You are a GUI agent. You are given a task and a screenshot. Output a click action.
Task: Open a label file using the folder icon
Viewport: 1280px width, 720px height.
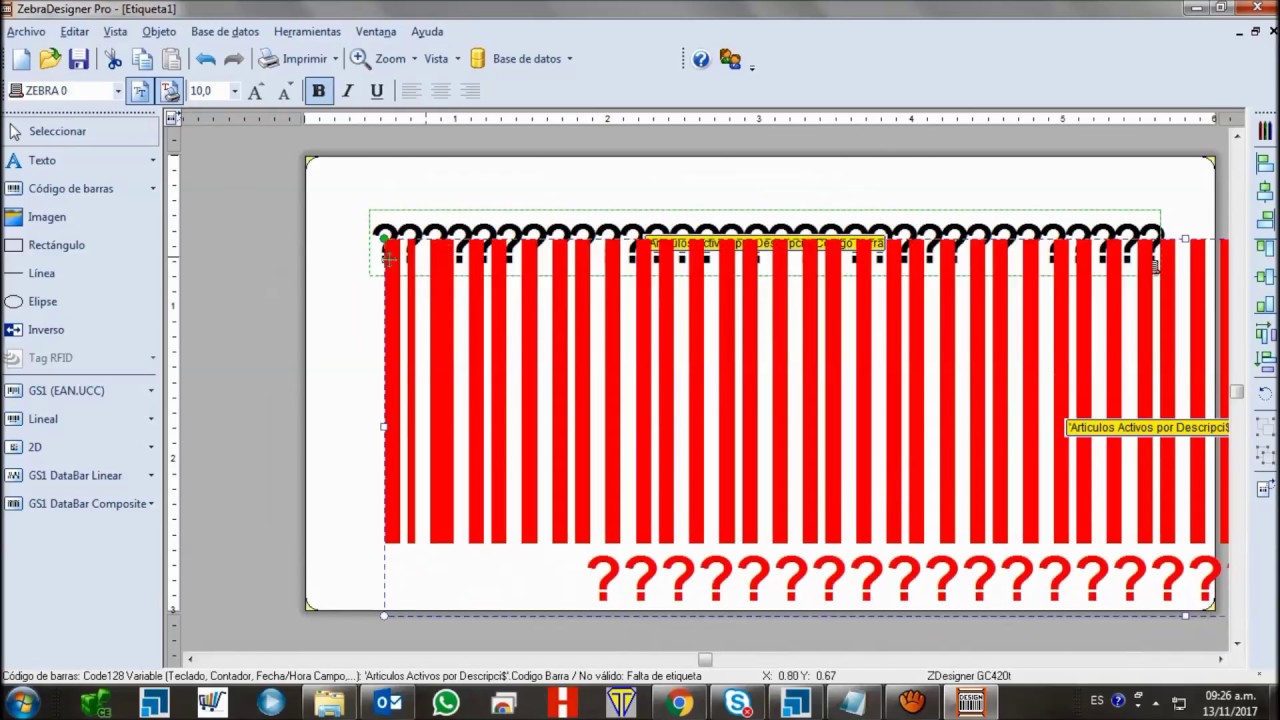click(50, 59)
